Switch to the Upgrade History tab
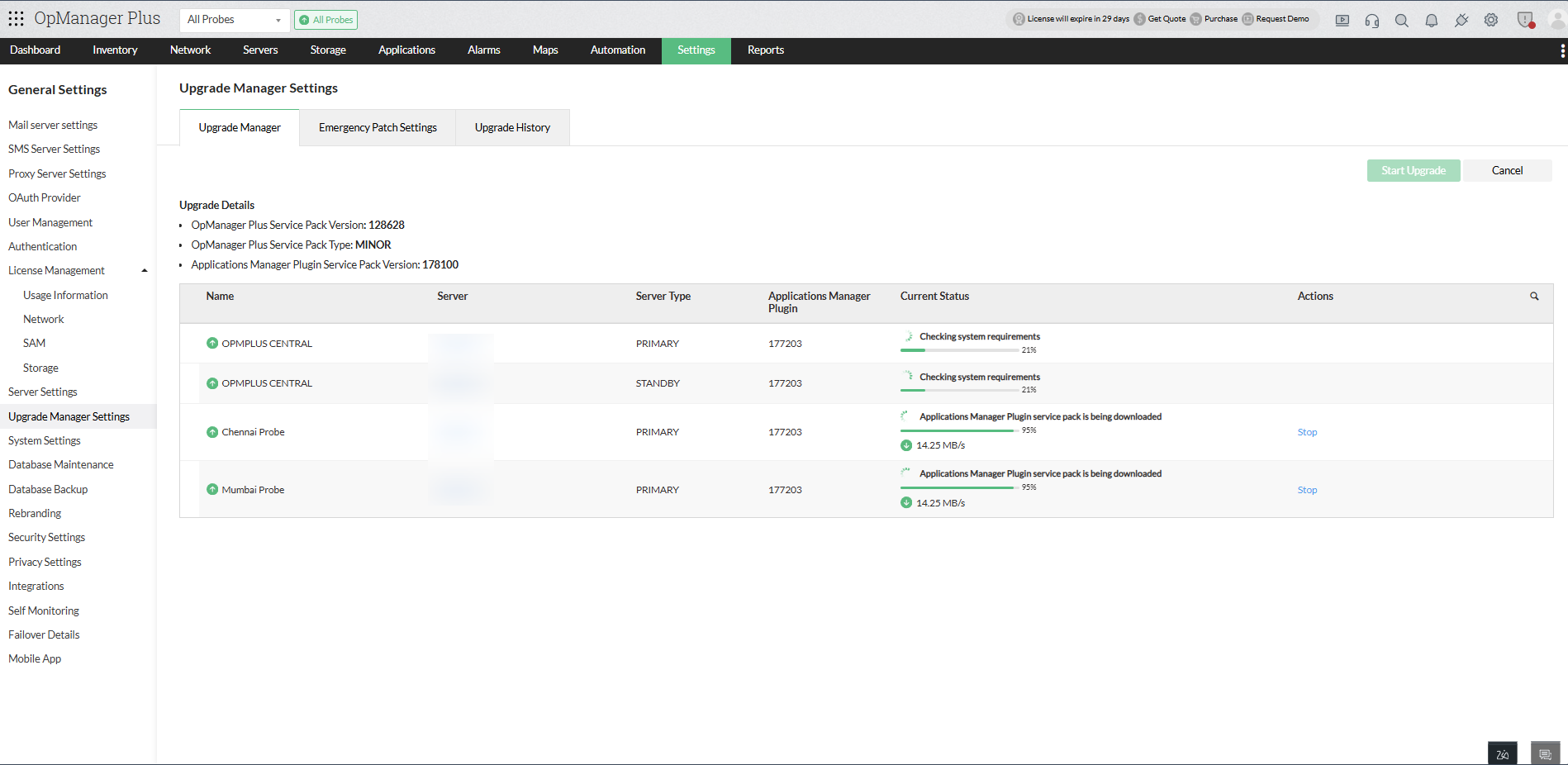Screen dimensions: 1568x765 click(x=512, y=128)
